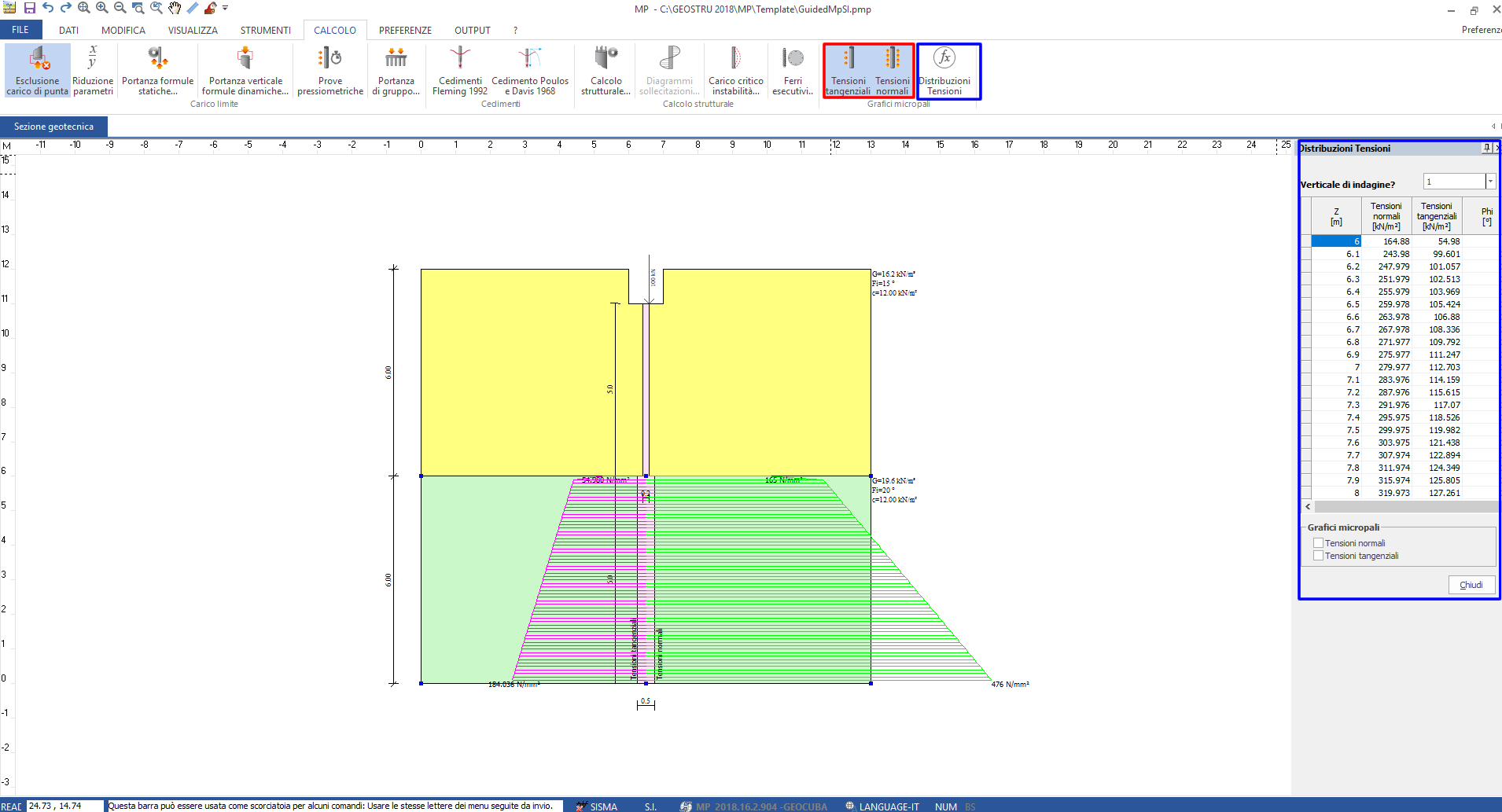Click LANGUAGE-IT in status bar
This screenshot has height=812, width=1502.
882,806
